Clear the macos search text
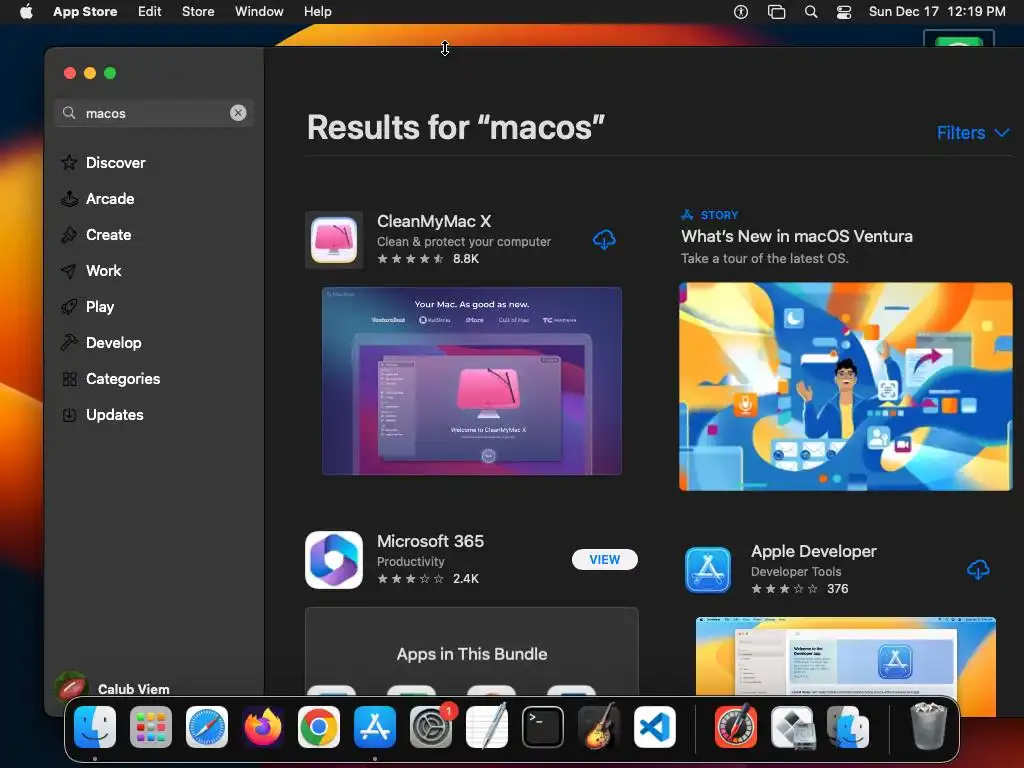 [x=238, y=113]
